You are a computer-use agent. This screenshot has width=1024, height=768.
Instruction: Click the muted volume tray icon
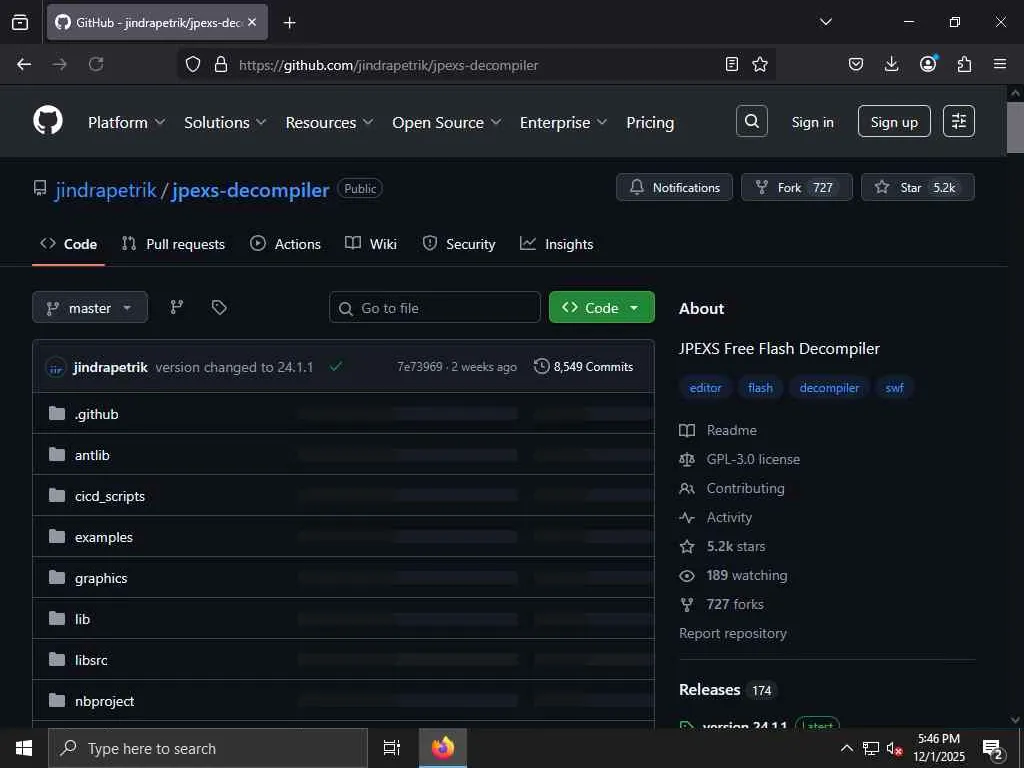coord(893,749)
